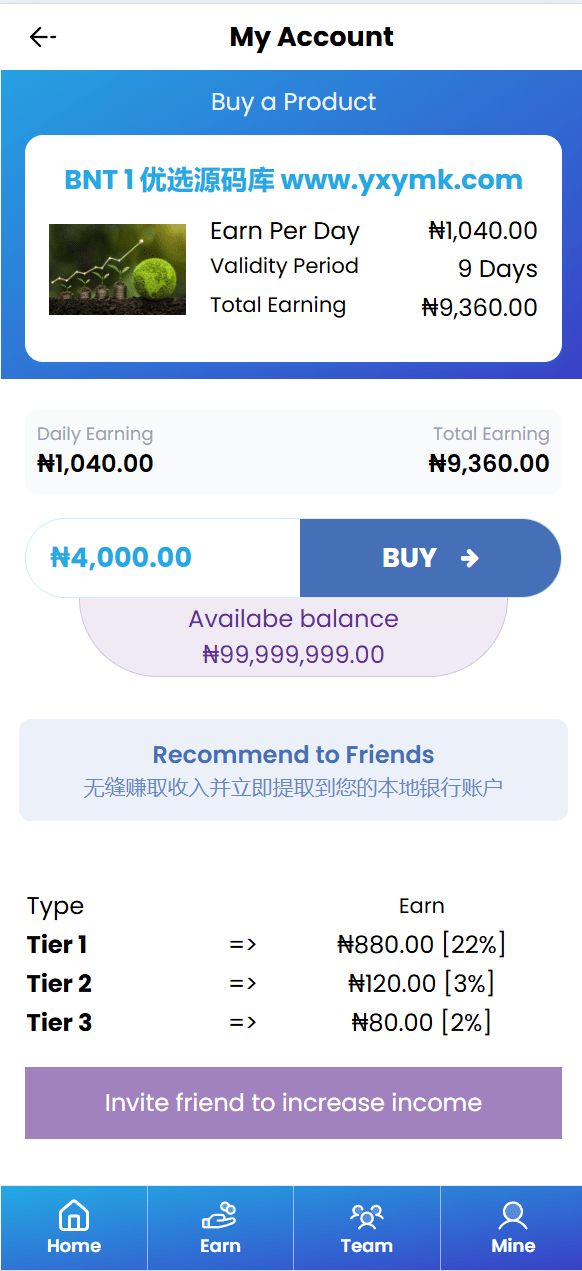Tap the Available balance ₦99,999,999.00 panel
This screenshot has width=582, height=1271.
(x=293, y=637)
